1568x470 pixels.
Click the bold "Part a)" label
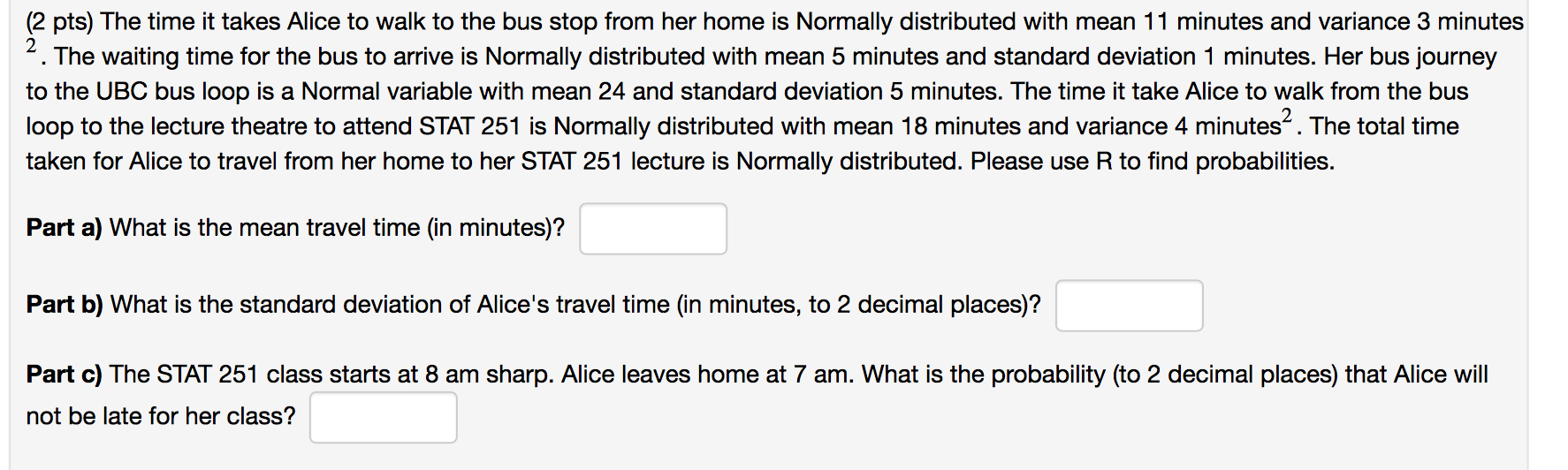coord(65,228)
